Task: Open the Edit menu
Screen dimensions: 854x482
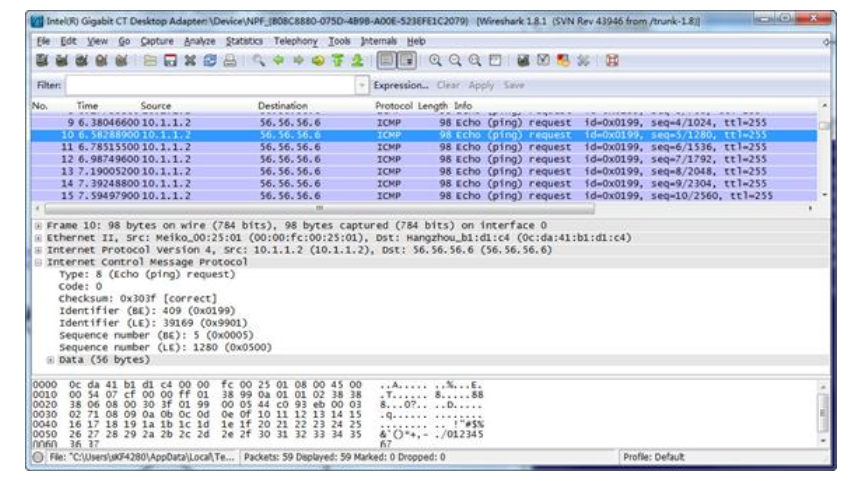Action: pyautogui.click(x=68, y=41)
